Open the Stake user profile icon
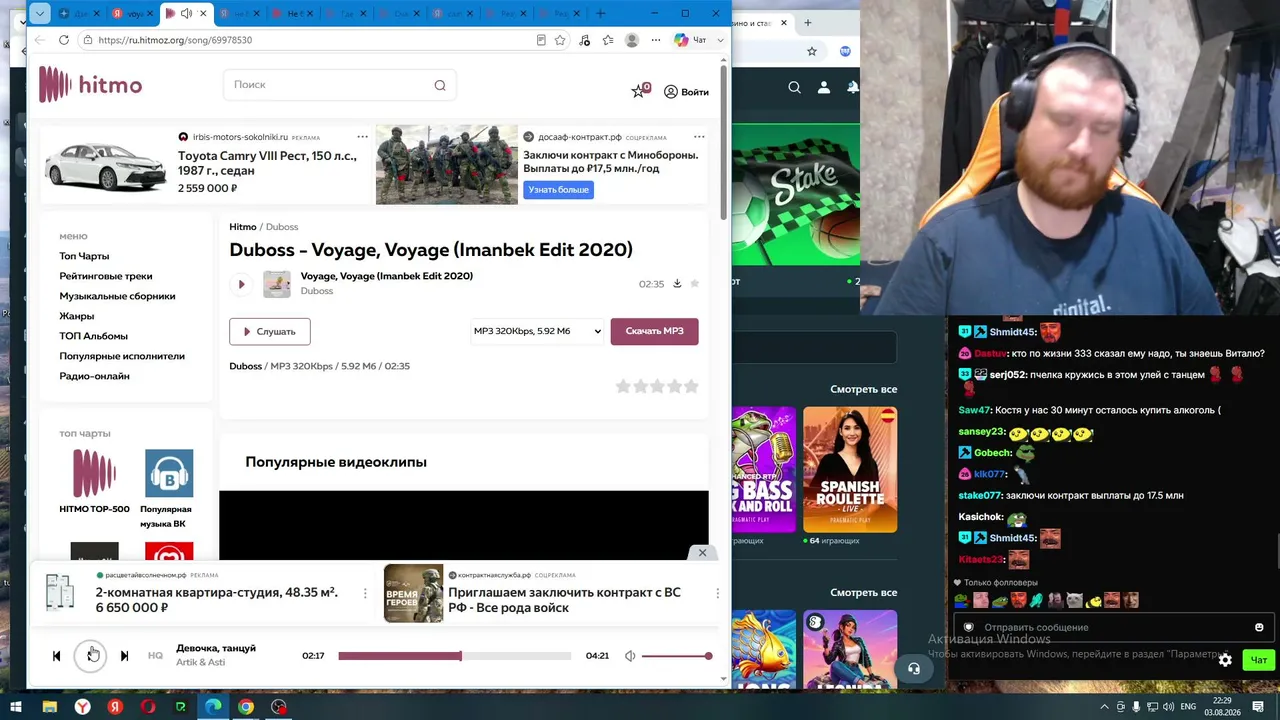Image resolution: width=1280 pixels, height=720 pixels. click(x=824, y=88)
